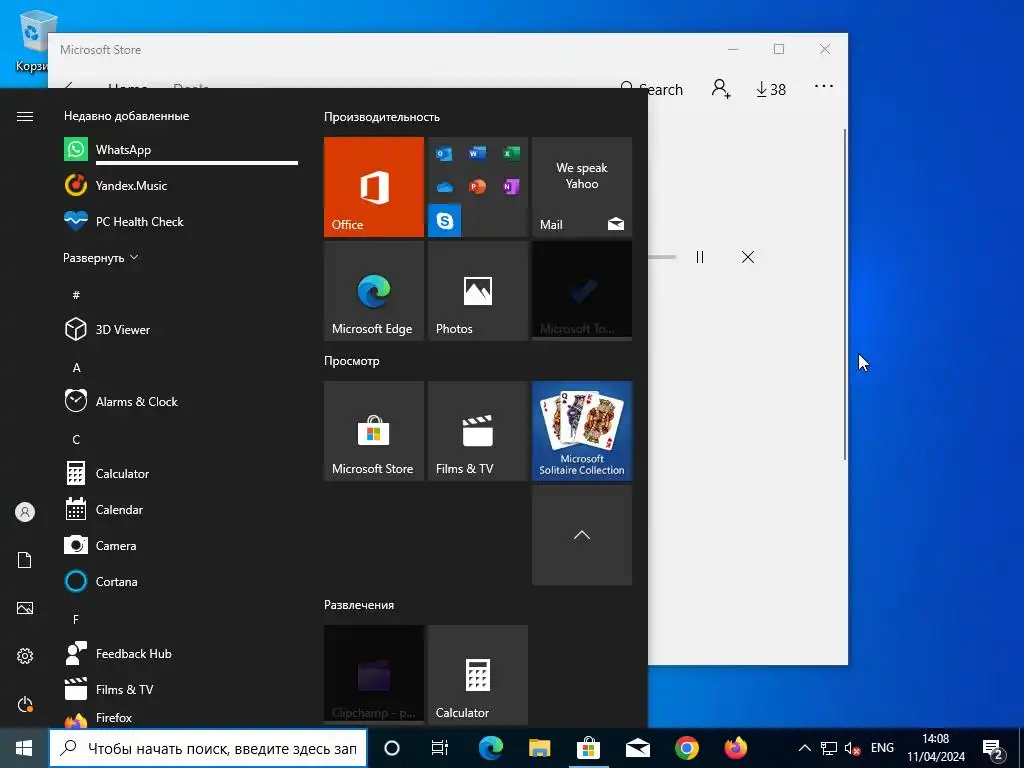Expand the recently added list (Развернуть)
Screen dimensions: 1024x768
pos(101,258)
